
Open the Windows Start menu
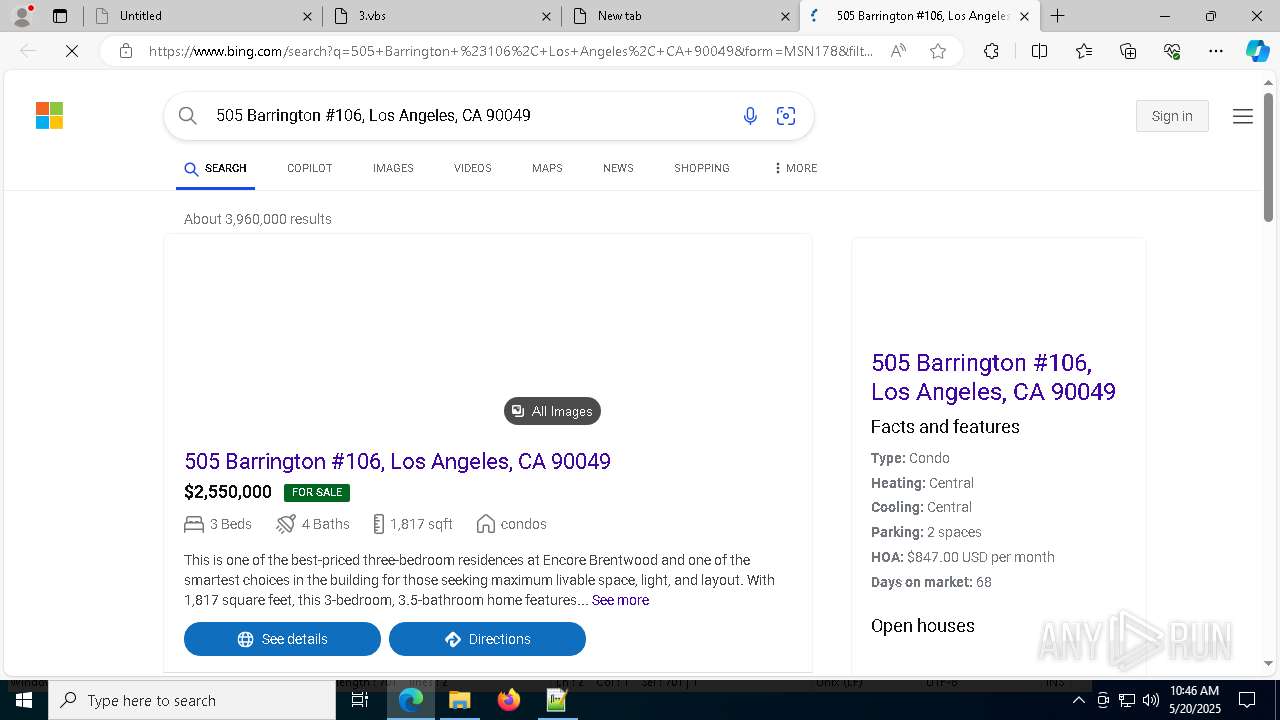pos(24,700)
